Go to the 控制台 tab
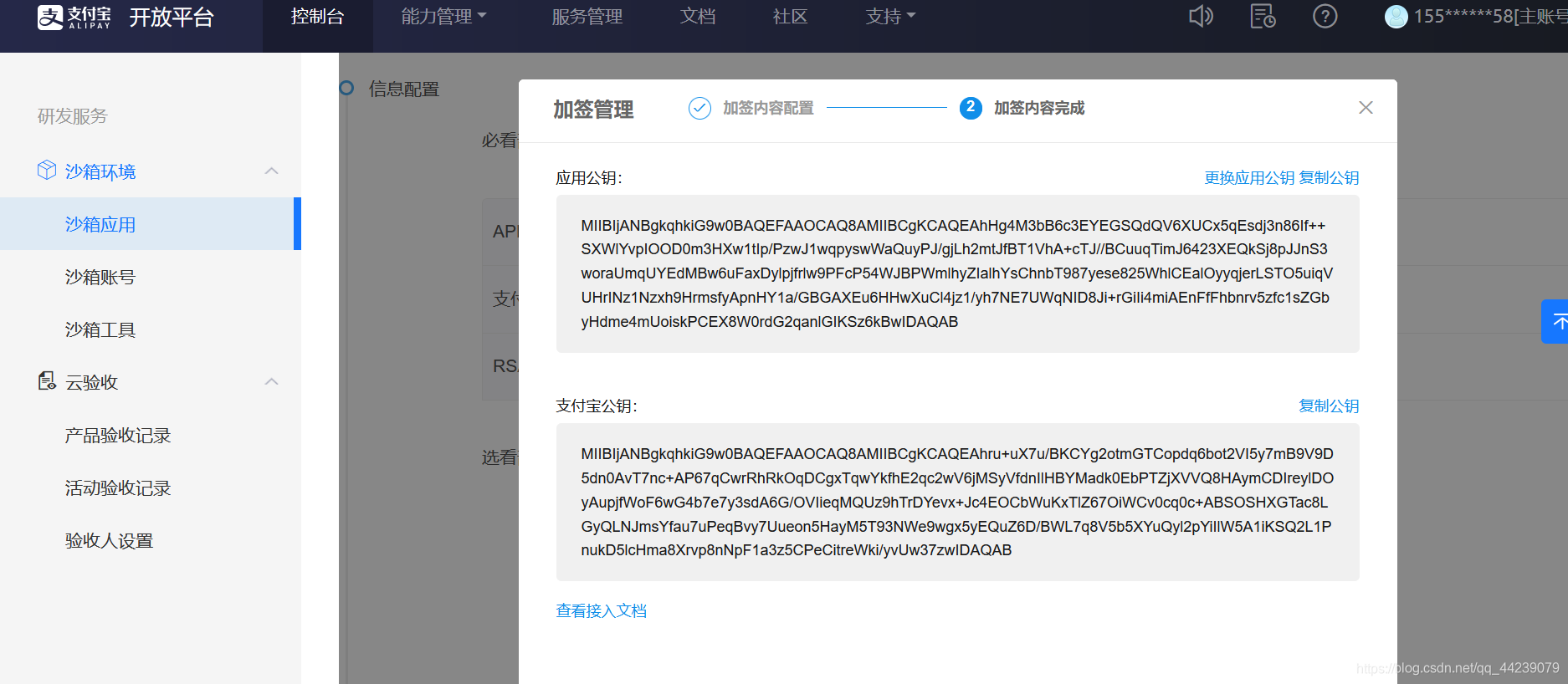Image resolution: width=1568 pixels, height=684 pixels. 317,17
